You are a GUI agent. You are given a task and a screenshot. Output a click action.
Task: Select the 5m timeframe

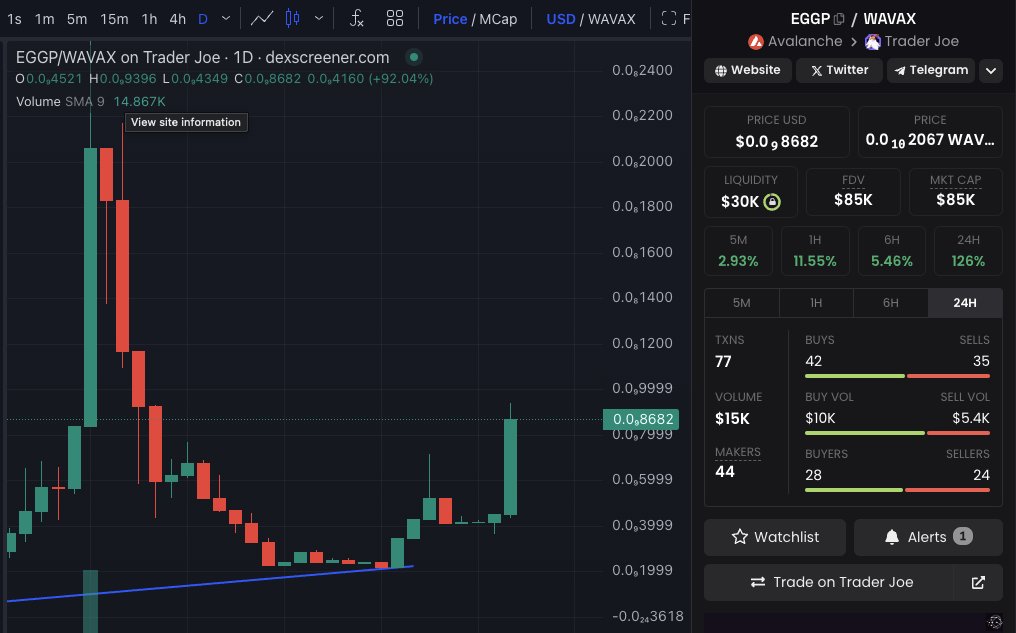click(x=77, y=19)
